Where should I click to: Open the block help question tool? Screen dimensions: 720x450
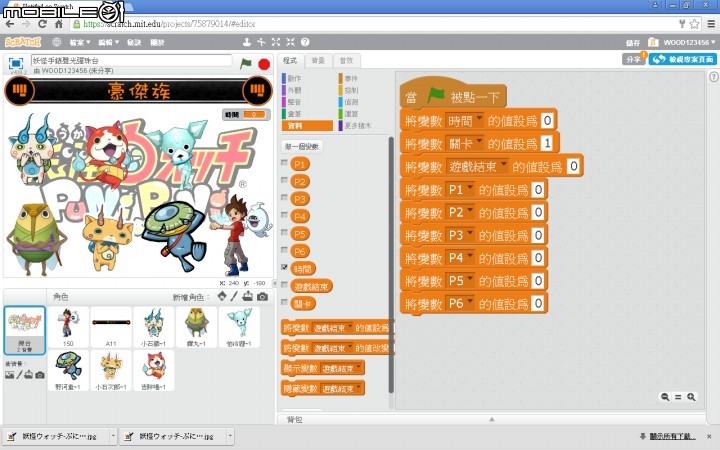(305, 42)
